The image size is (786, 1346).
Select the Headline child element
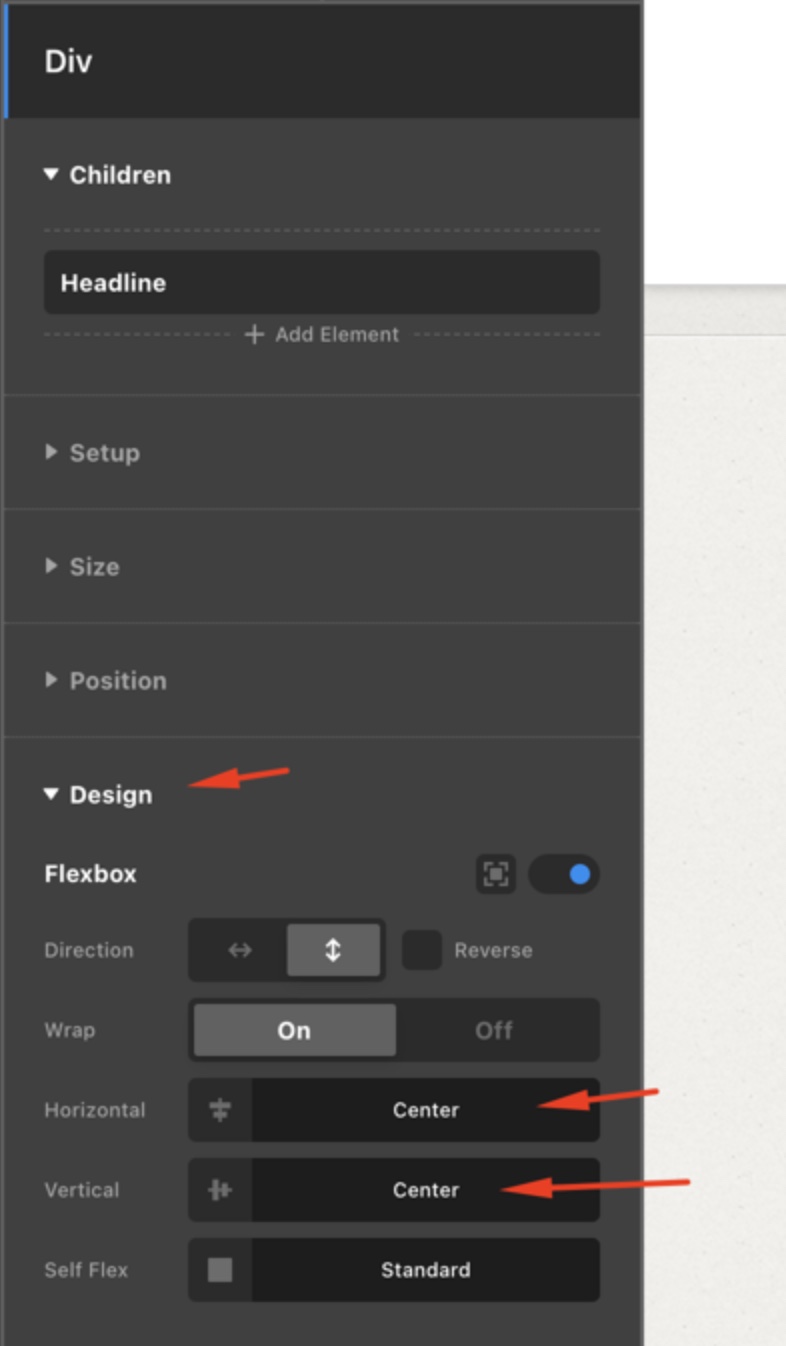point(321,283)
